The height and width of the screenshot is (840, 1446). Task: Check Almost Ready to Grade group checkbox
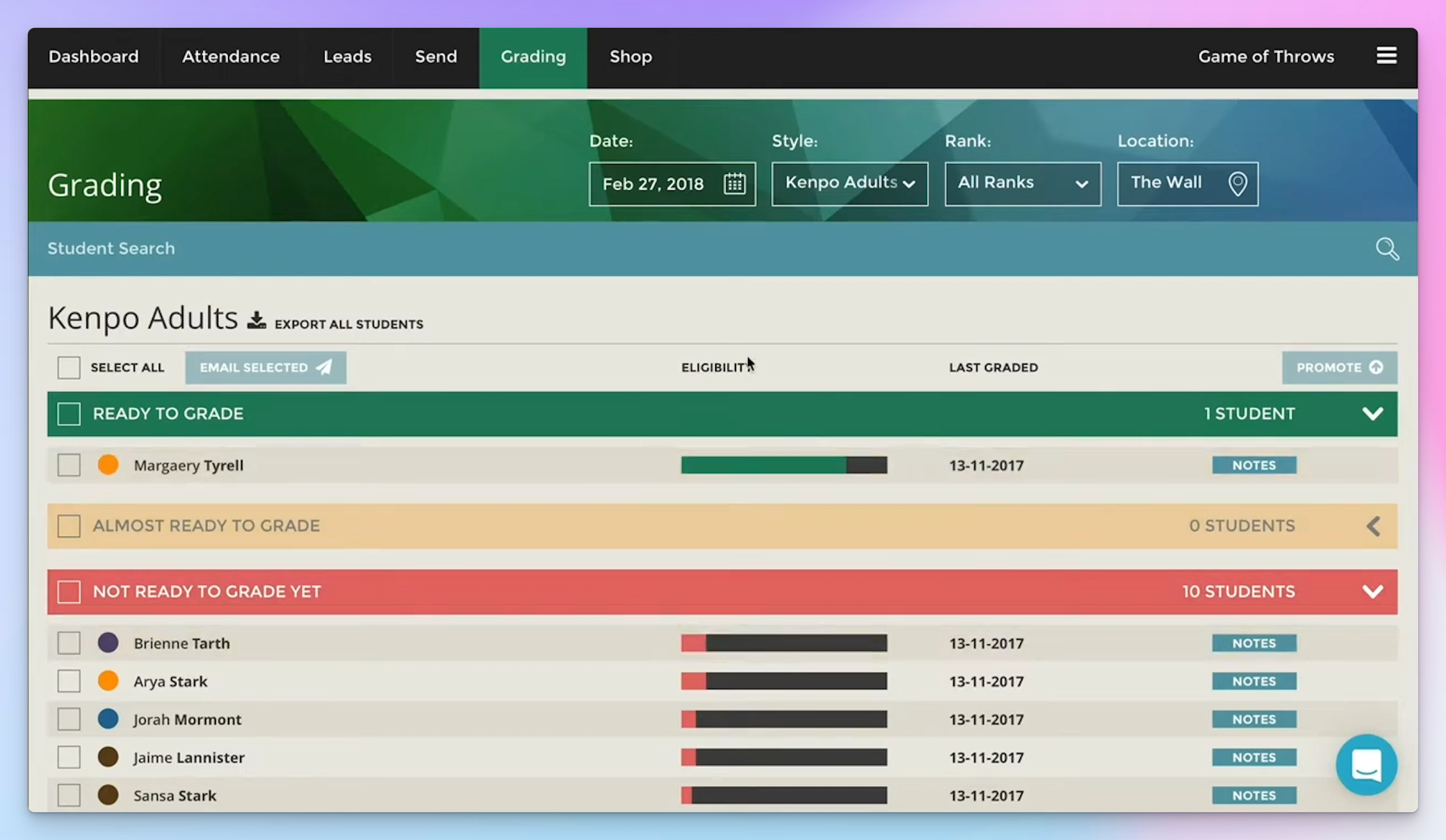(x=69, y=526)
